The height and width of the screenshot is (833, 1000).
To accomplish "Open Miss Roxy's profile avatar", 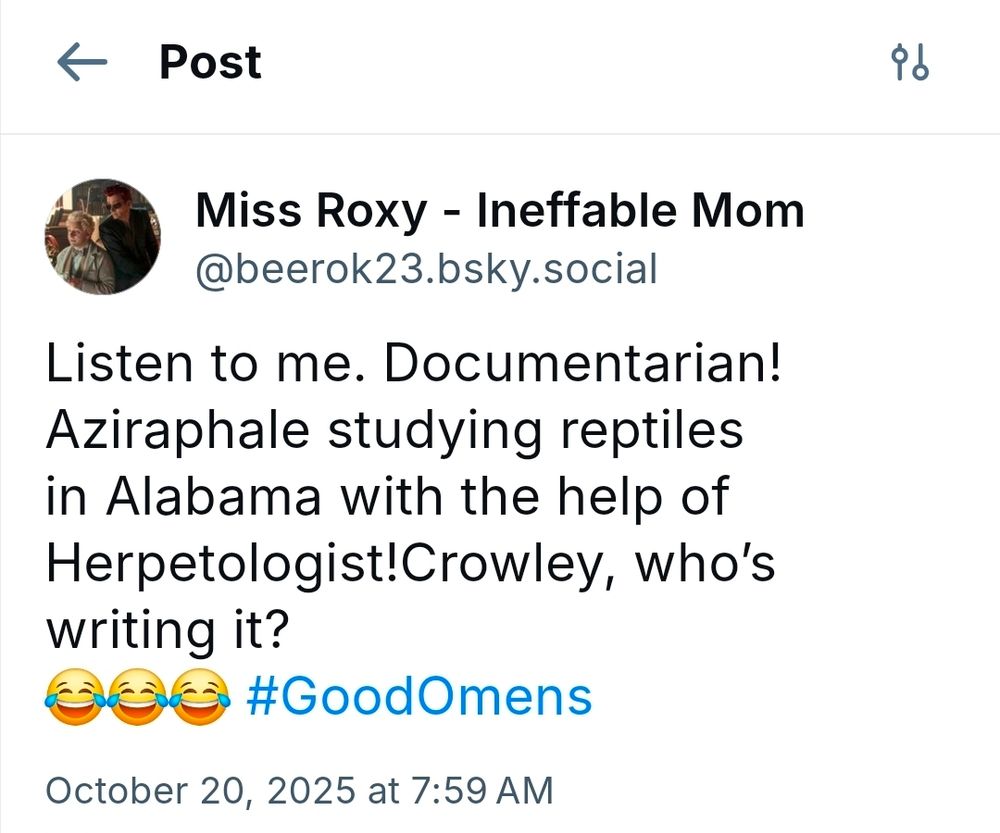I will click(x=102, y=237).
